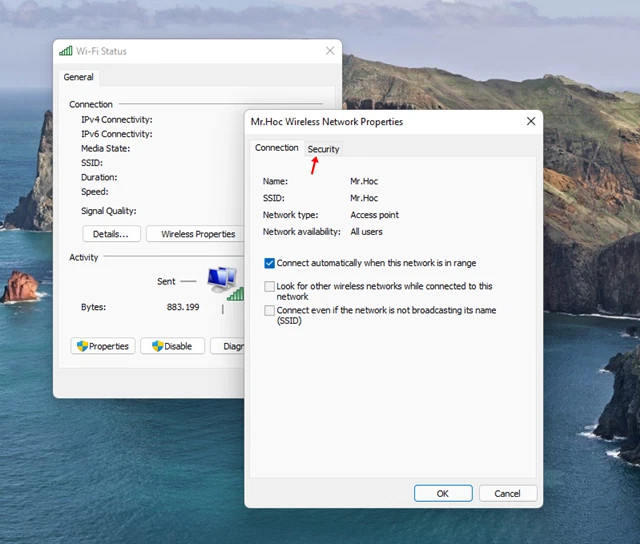Click the Name value Mr.Hoc
This screenshot has height=544, width=640.
point(364,181)
